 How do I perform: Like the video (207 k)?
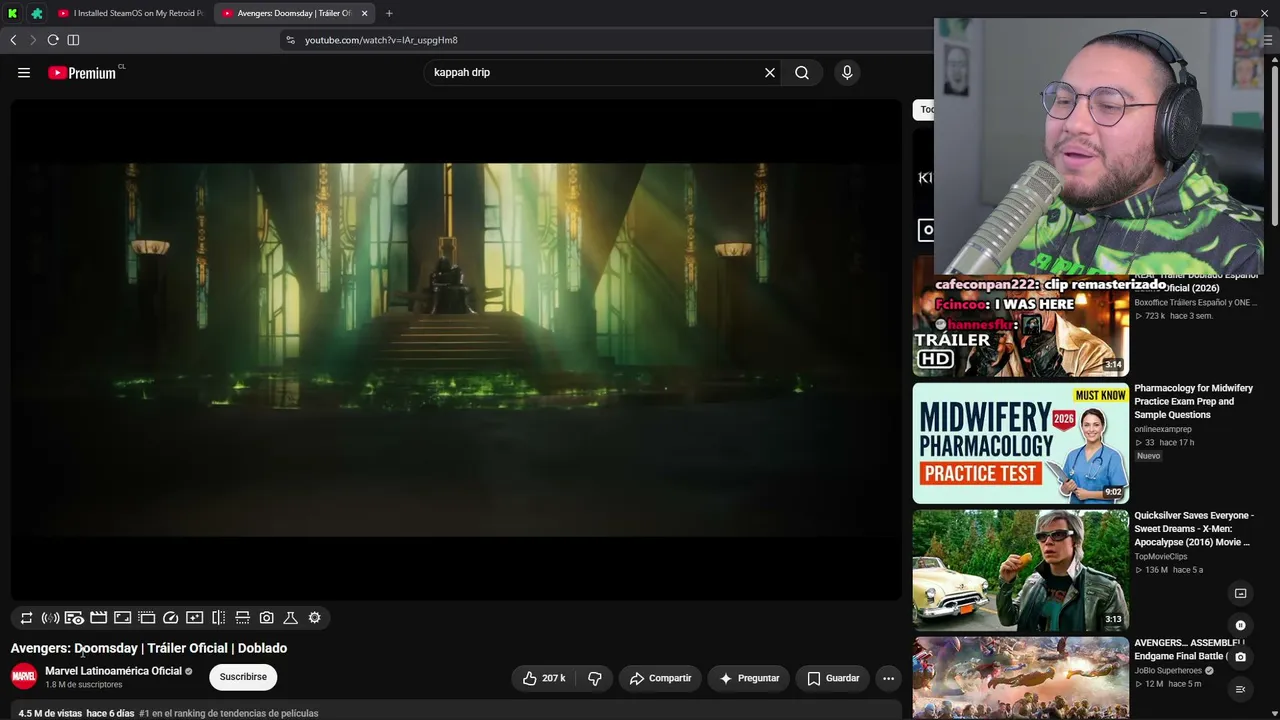coord(543,678)
